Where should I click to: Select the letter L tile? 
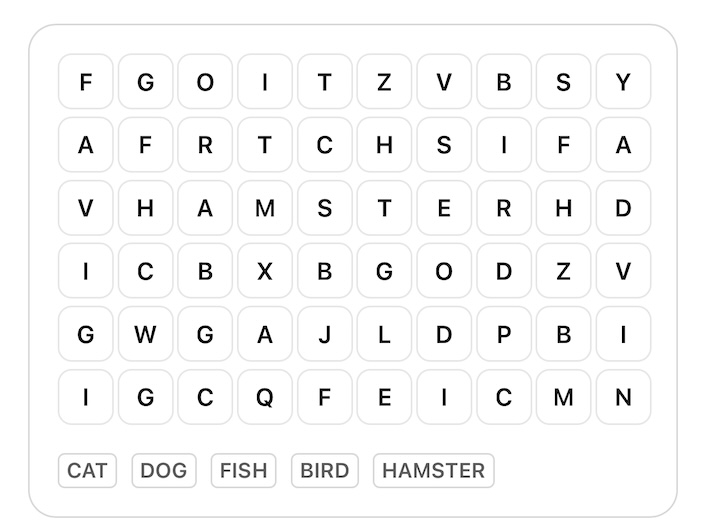click(x=384, y=334)
